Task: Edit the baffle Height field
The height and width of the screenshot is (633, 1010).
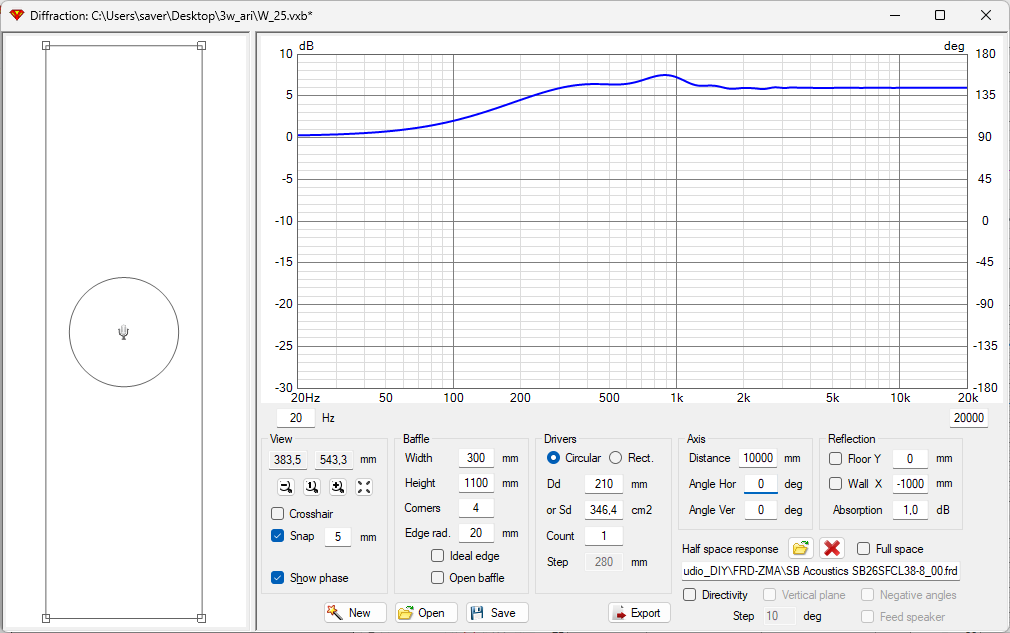Action: [x=476, y=483]
